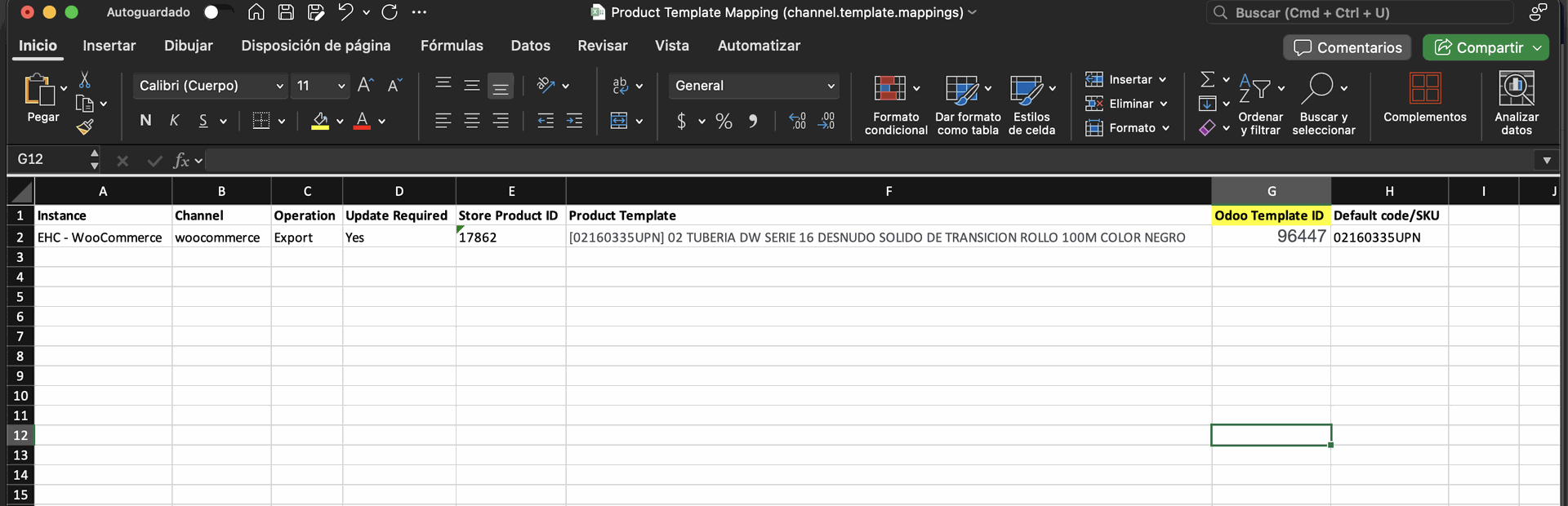Screen dimensions: 1568x506
Task: Increase decimal places icon
Action: 797,122
